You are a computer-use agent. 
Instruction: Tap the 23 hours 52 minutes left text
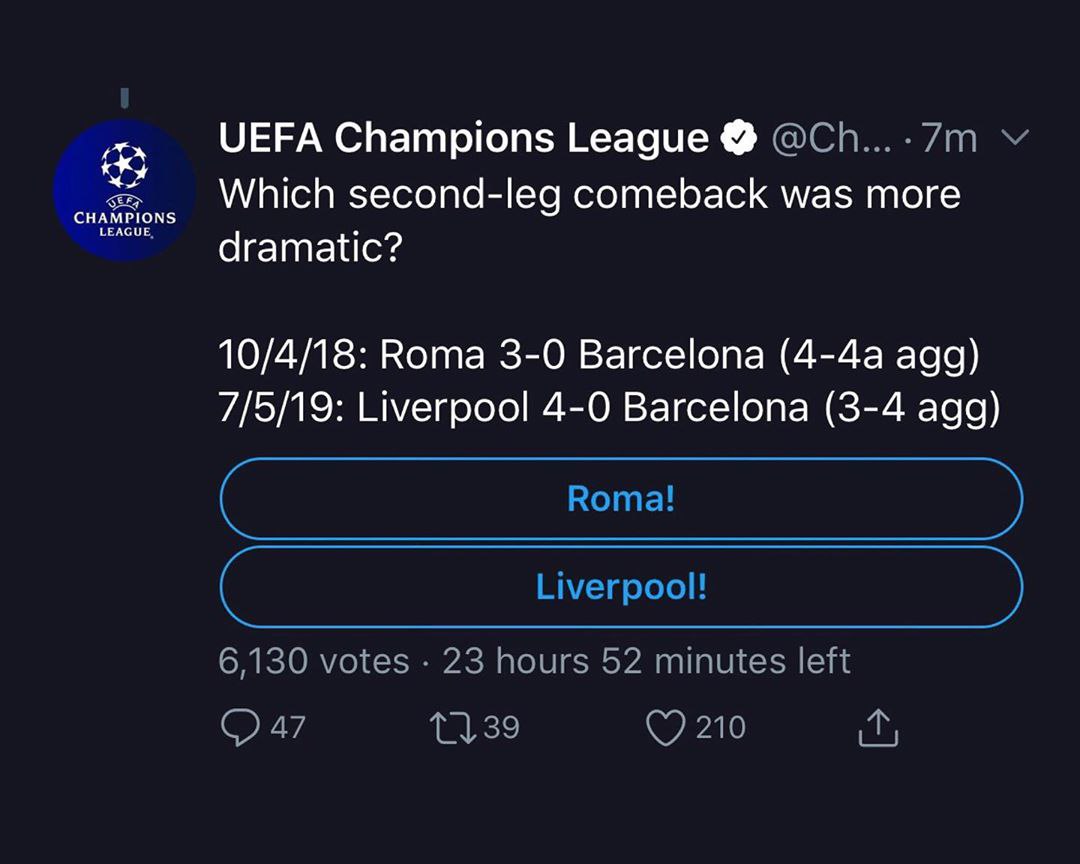(647, 661)
